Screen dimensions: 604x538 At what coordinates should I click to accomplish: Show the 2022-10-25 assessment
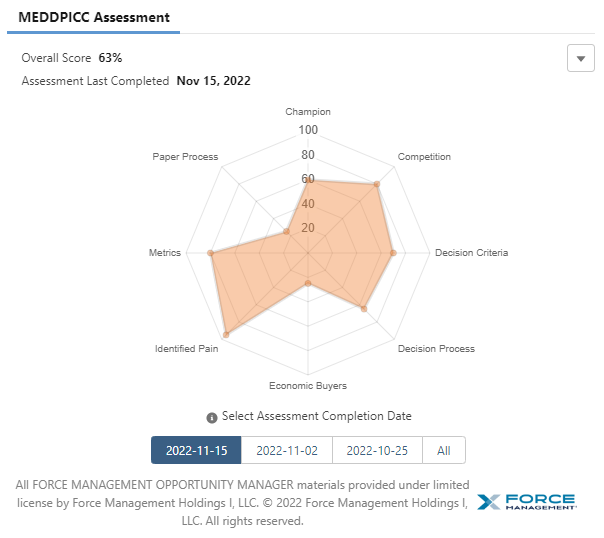point(377,450)
